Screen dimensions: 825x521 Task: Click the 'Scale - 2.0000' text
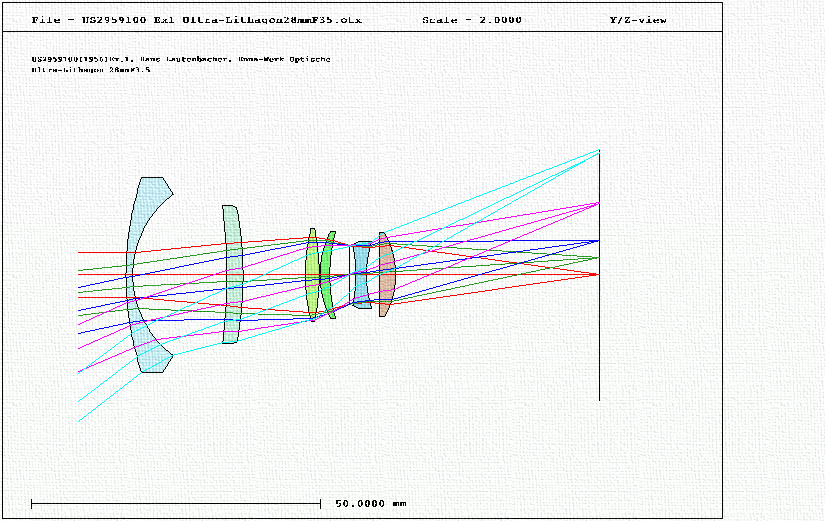point(472,20)
